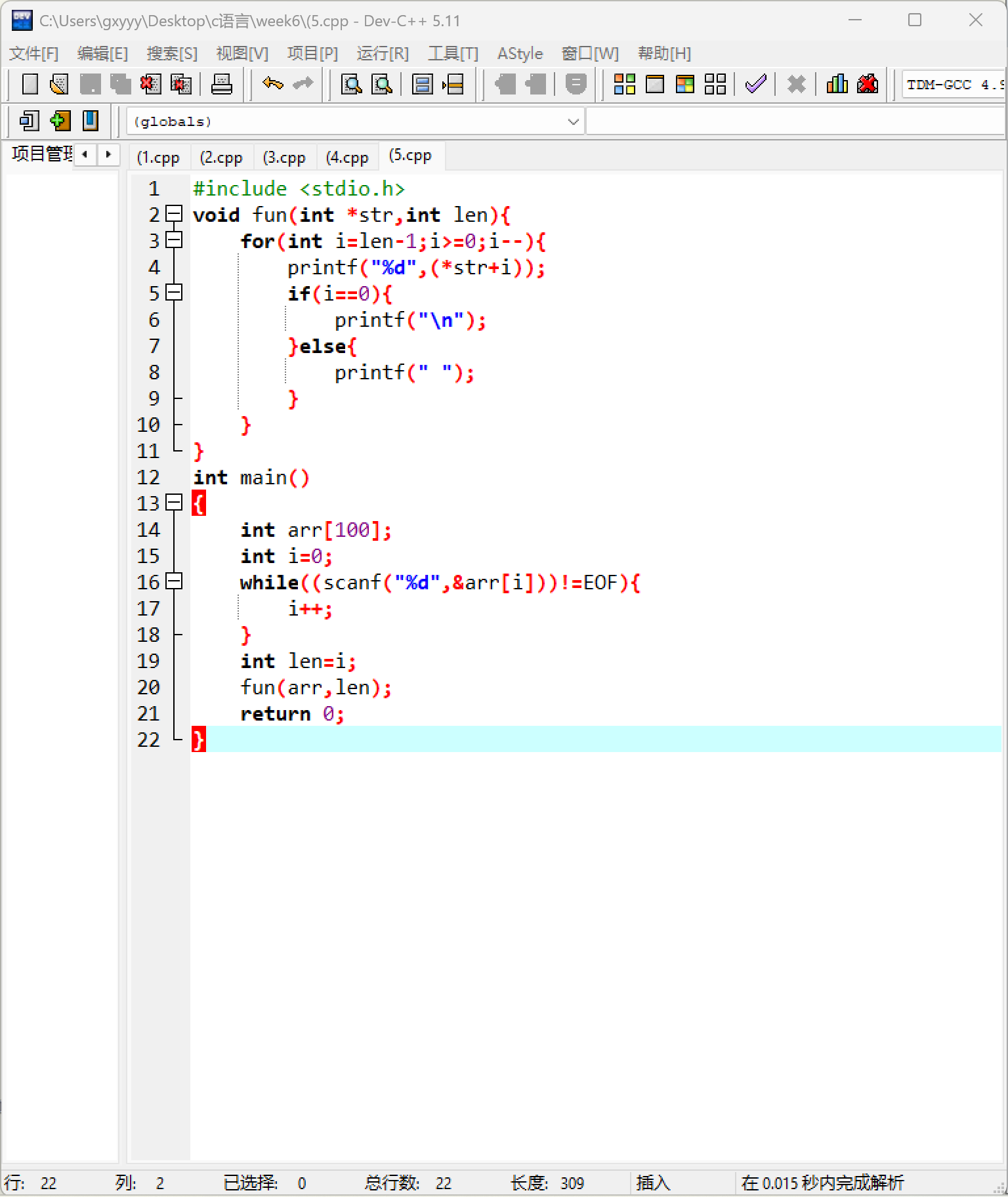Collapse the fun function fold at line 2
This screenshot has width=1008, height=1197.
(174, 214)
